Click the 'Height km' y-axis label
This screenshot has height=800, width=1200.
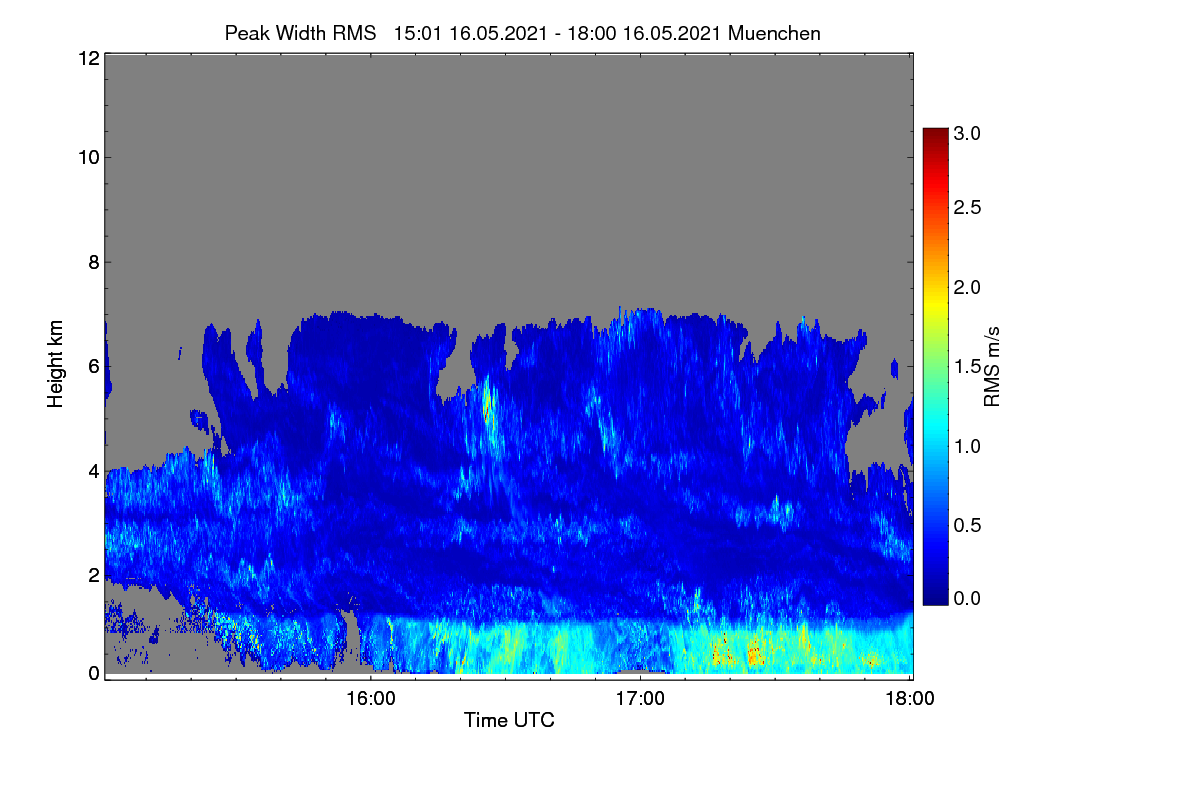pos(56,363)
